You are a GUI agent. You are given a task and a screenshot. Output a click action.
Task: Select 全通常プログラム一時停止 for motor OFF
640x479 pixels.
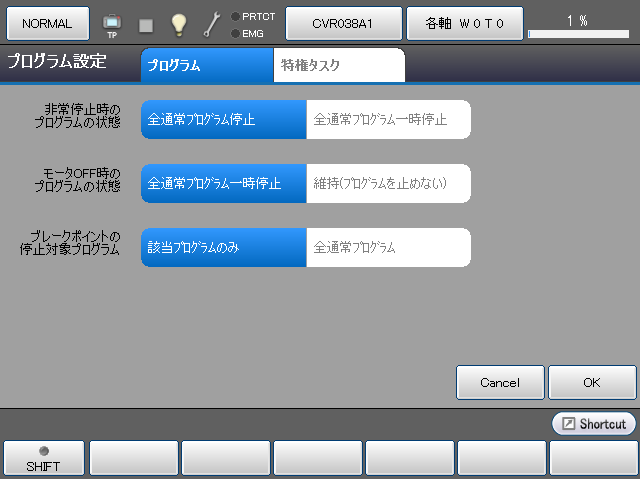(223, 183)
